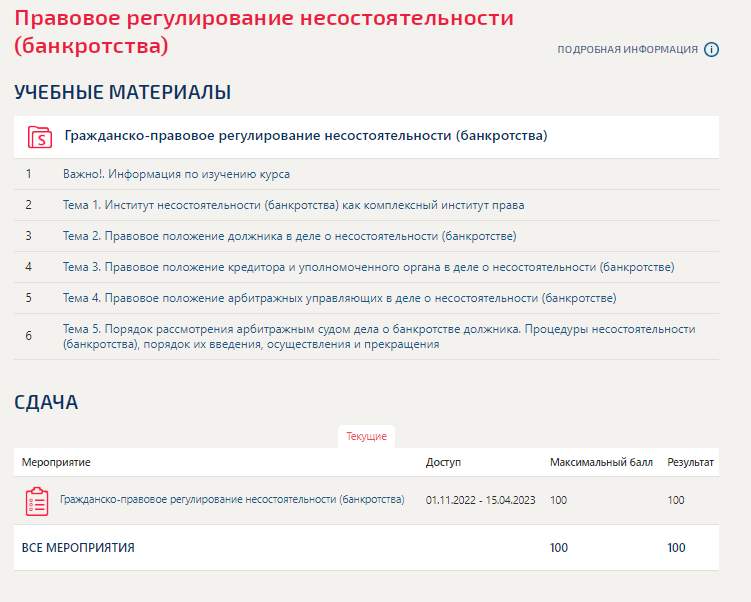Image resolution: width=751 pixels, height=602 pixels.
Task: Select Тема 2 on правовое положение должника
Action: click(289, 236)
